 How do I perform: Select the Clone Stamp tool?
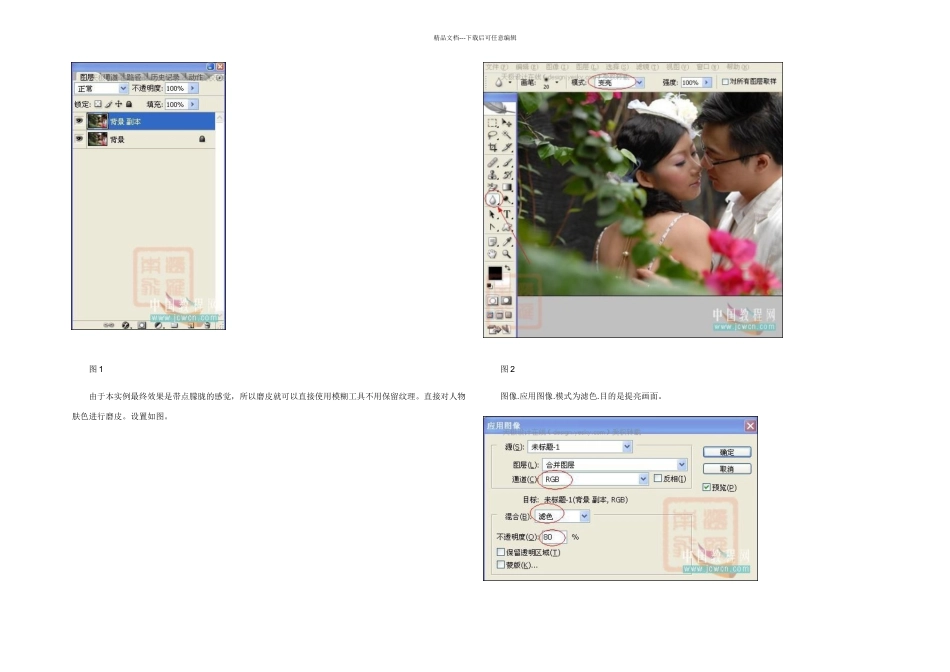(493, 175)
